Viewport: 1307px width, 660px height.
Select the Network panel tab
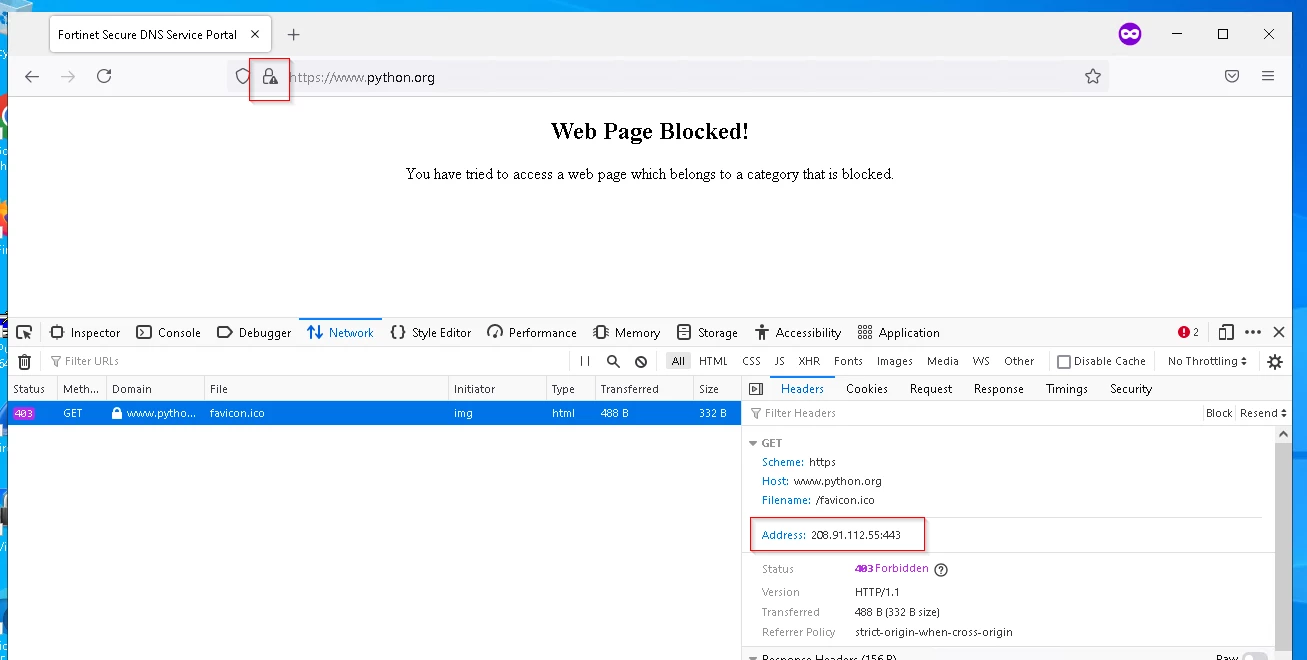340,333
